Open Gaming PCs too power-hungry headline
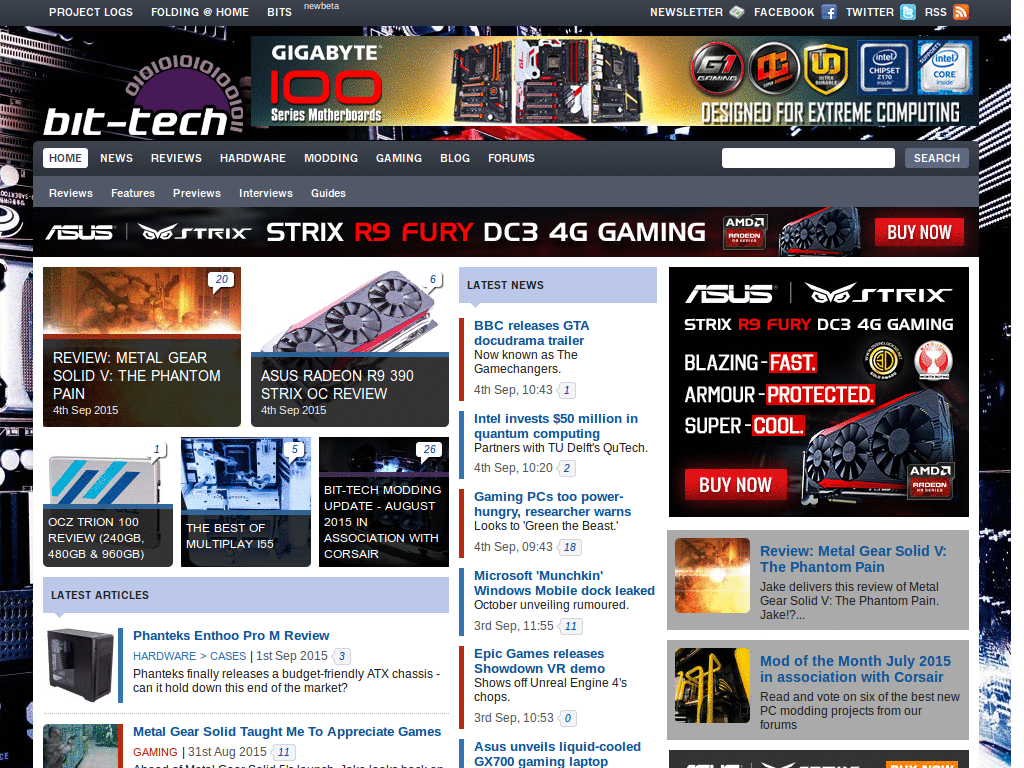This screenshot has width=1024, height=768. 552,504
